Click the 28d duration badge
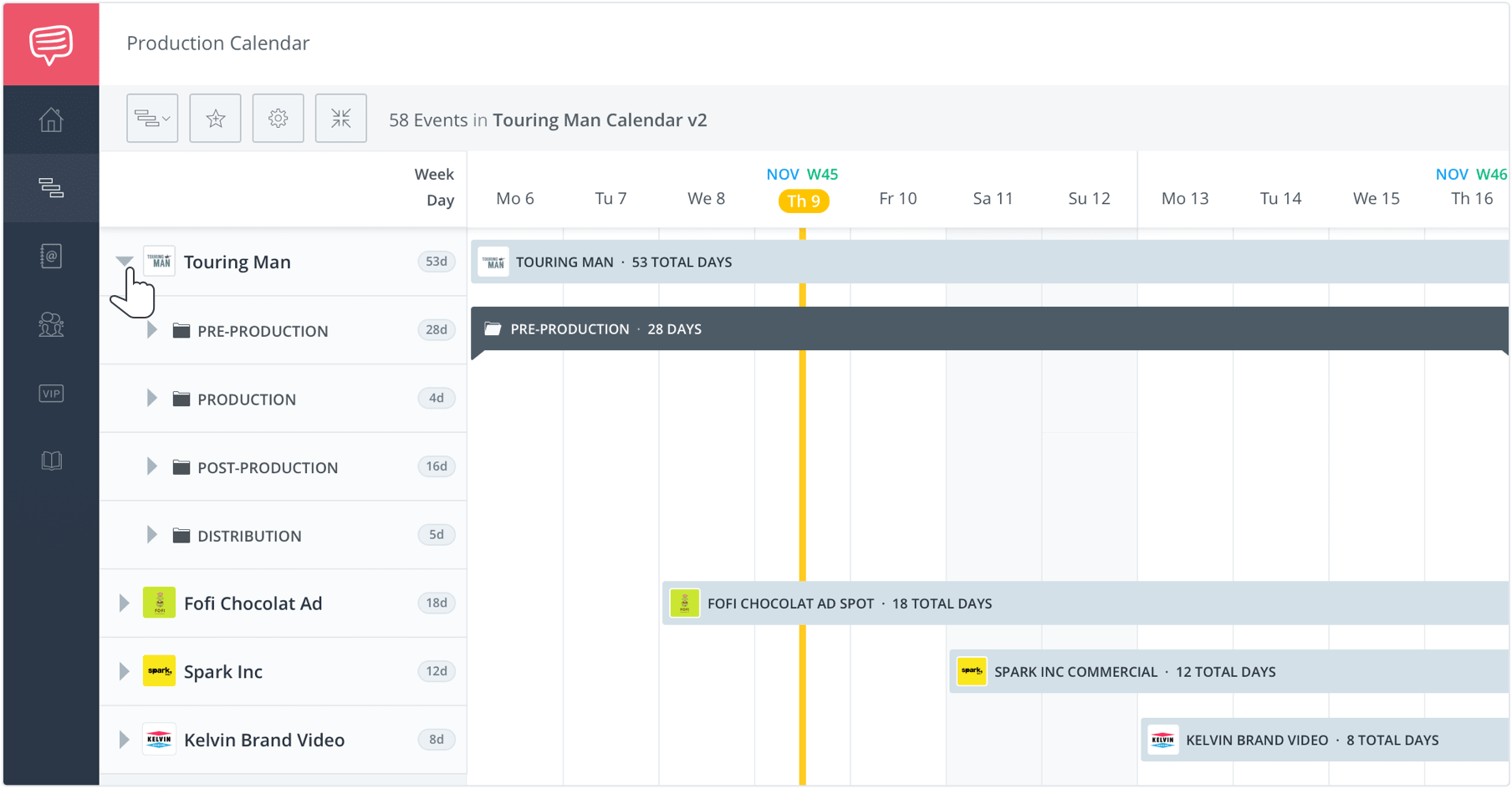Screen dimensions: 1512x789 pyautogui.click(x=437, y=330)
